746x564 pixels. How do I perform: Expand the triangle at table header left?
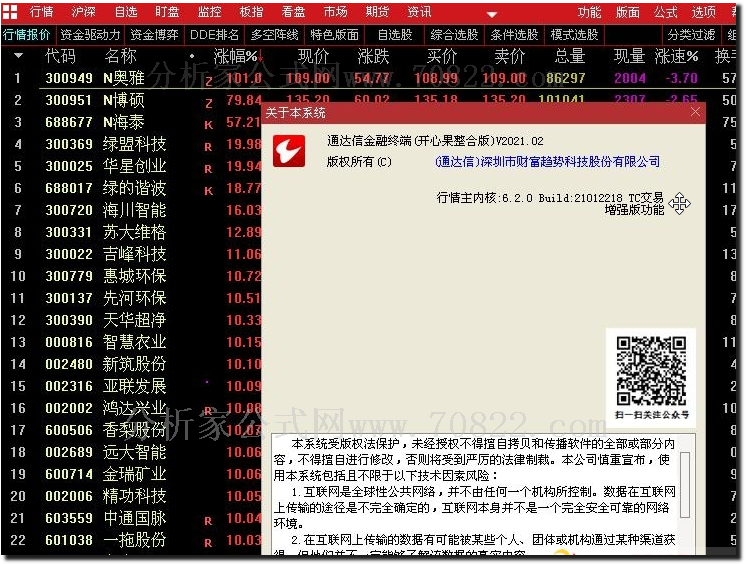pos(18,56)
